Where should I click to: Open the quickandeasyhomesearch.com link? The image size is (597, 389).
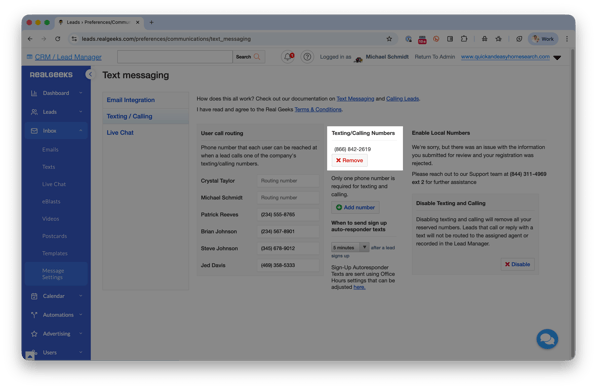tap(505, 57)
